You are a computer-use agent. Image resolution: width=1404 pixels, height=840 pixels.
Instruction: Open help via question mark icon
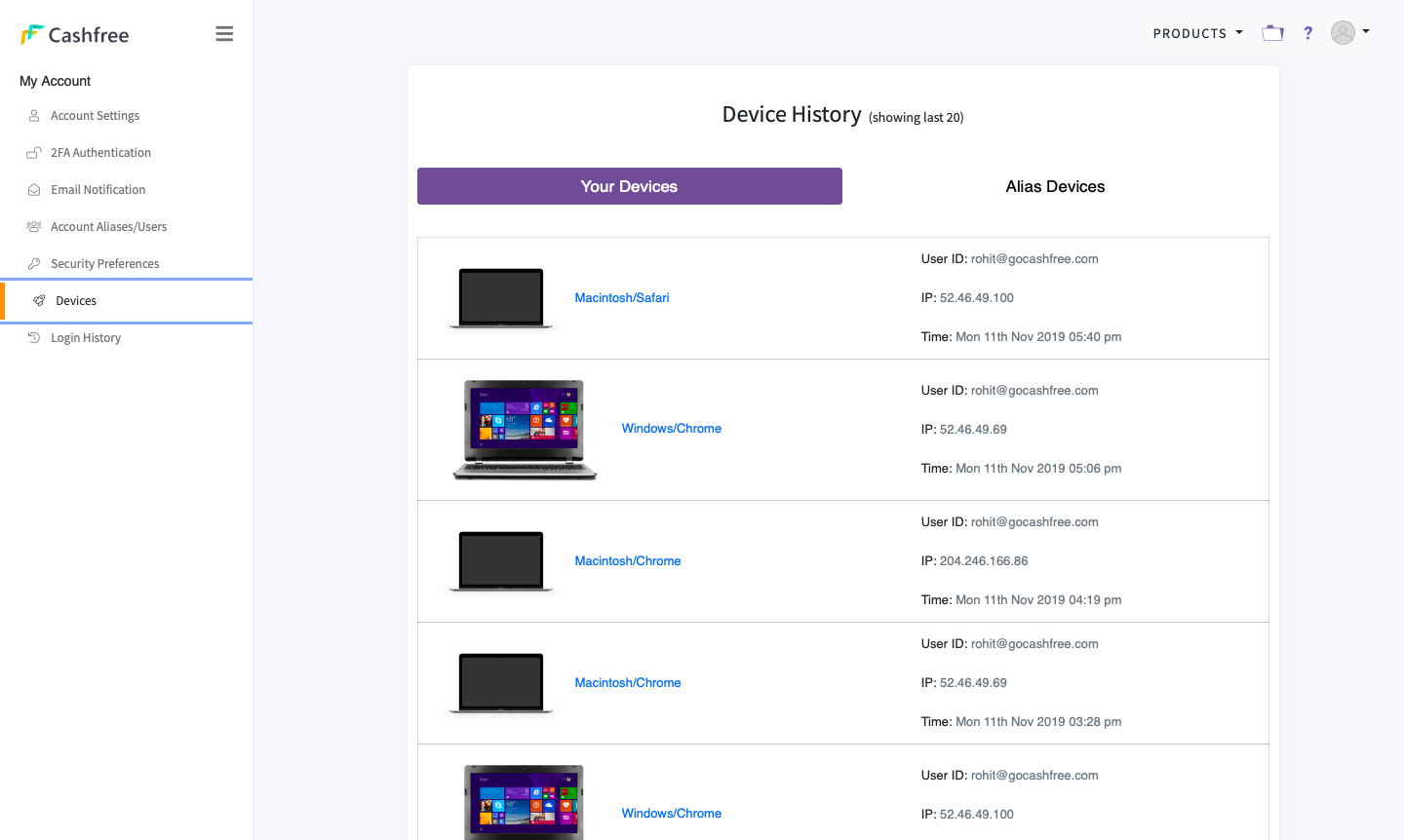[x=1308, y=33]
